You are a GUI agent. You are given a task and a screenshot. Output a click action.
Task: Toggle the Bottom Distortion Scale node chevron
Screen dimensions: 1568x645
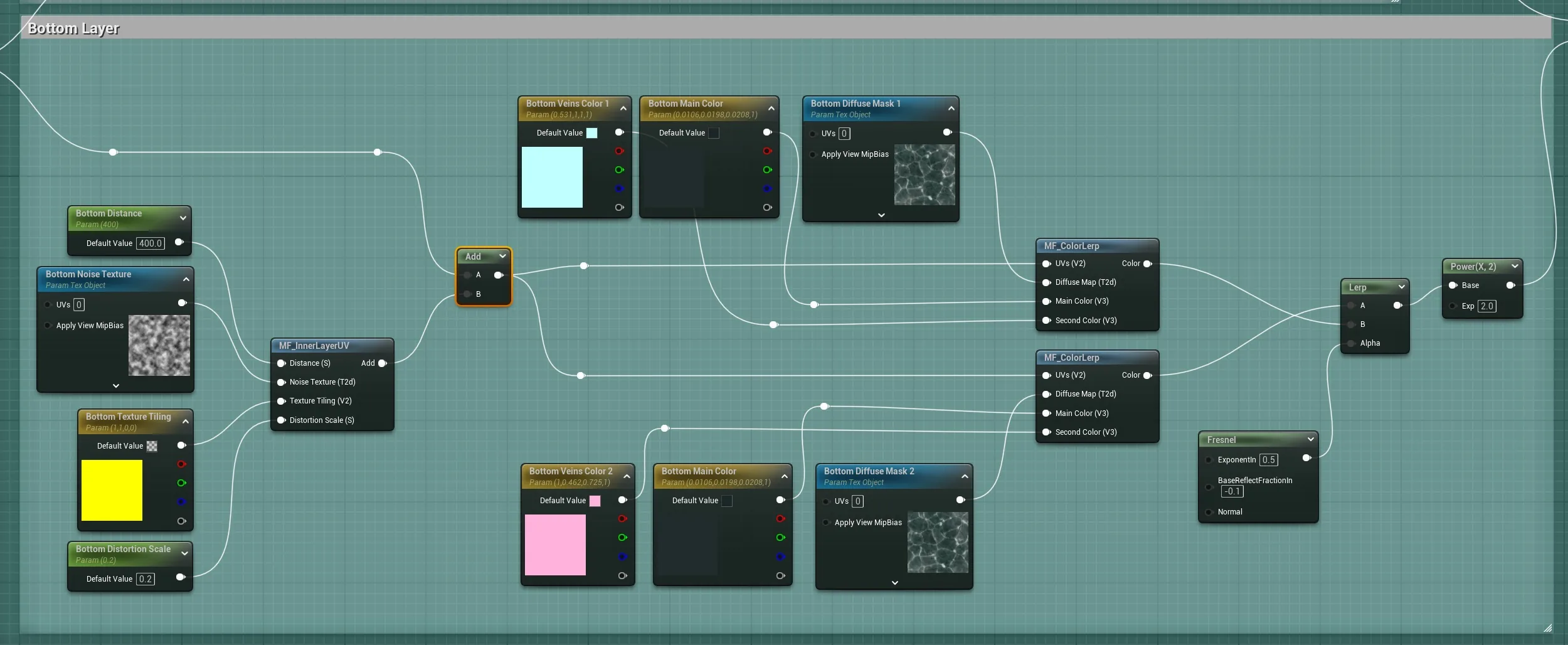pos(184,553)
